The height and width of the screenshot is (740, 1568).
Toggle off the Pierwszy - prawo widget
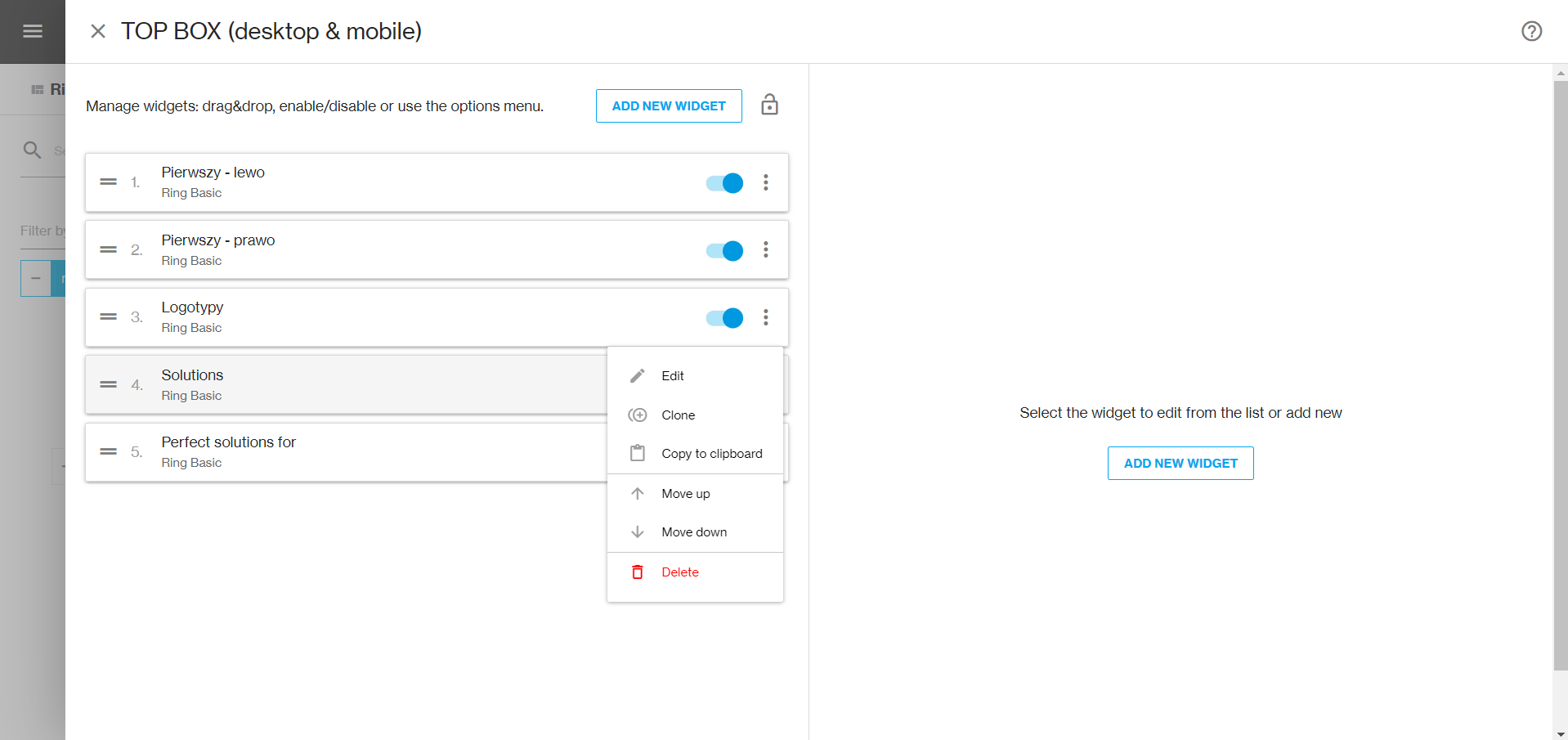[724, 250]
